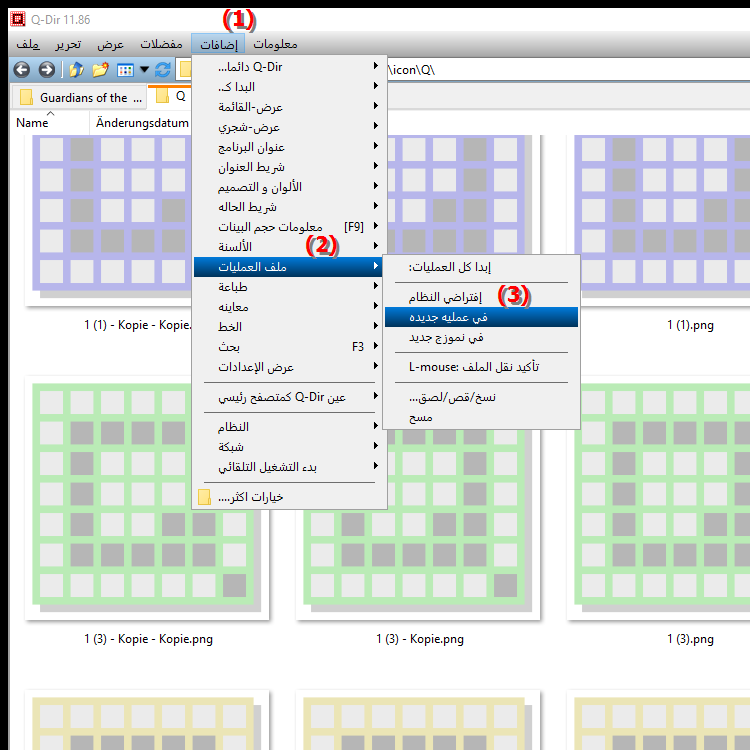The image size is (750, 750).
Task: Expand the بحث F3 submenu
Action: [x=289, y=347]
